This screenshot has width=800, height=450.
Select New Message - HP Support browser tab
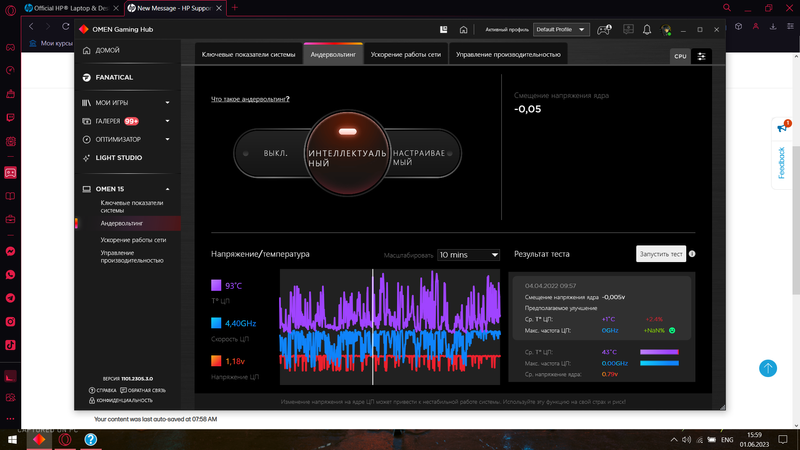[174, 8]
